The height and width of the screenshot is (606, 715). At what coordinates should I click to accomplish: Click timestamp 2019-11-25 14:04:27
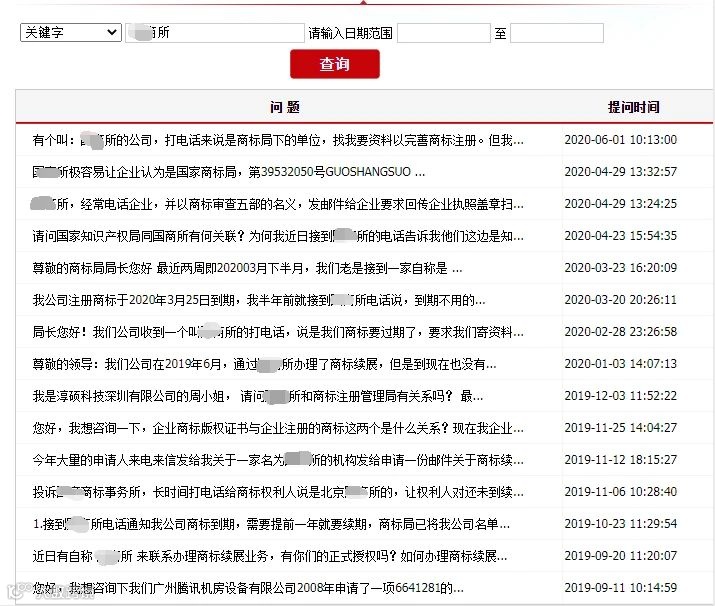(621, 427)
